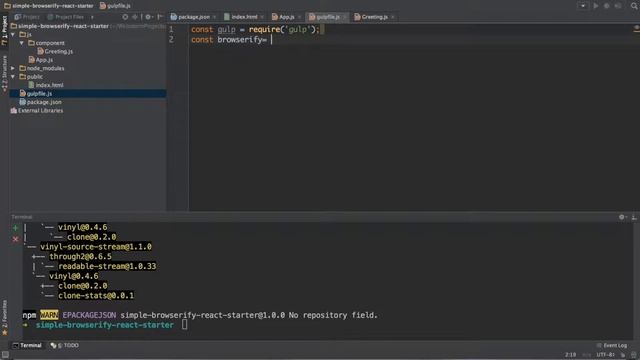Collapse the component folder arrow

[22, 43]
